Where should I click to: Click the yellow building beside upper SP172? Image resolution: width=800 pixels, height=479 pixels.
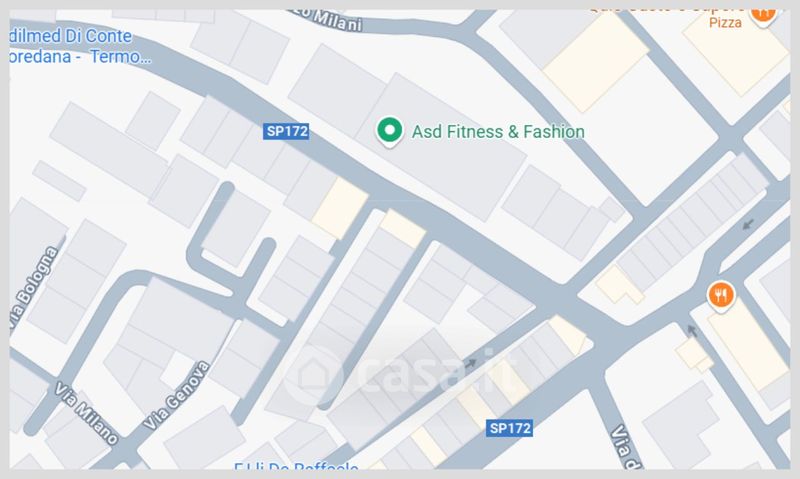[x=340, y=208]
